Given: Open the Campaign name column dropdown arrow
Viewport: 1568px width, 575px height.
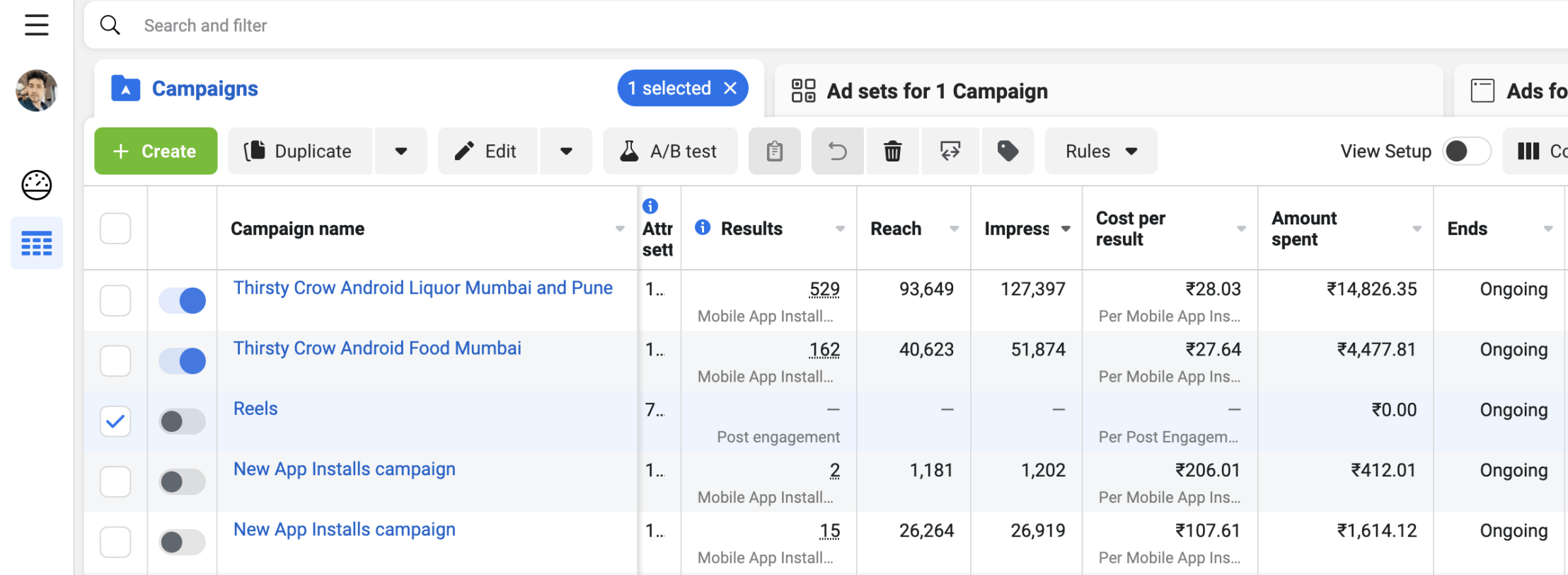Looking at the screenshot, I should (x=620, y=229).
